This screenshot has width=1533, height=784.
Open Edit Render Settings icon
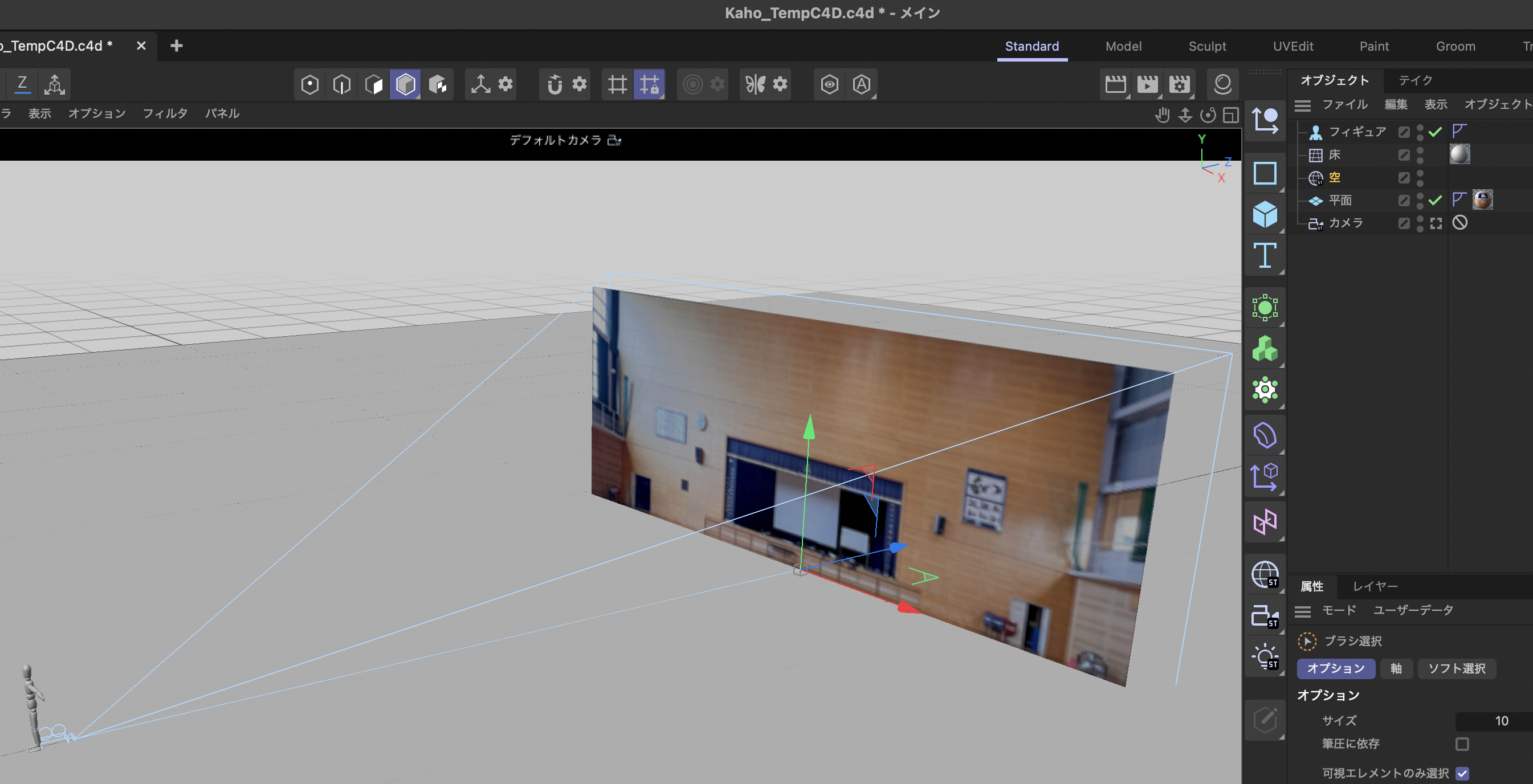(x=1179, y=84)
